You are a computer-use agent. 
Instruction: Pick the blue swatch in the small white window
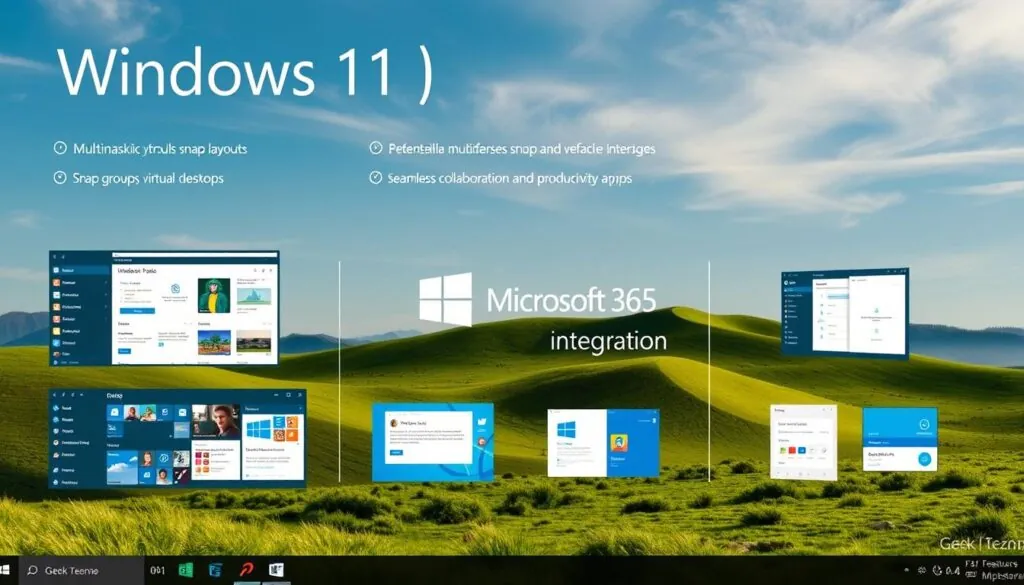point(802,451)
